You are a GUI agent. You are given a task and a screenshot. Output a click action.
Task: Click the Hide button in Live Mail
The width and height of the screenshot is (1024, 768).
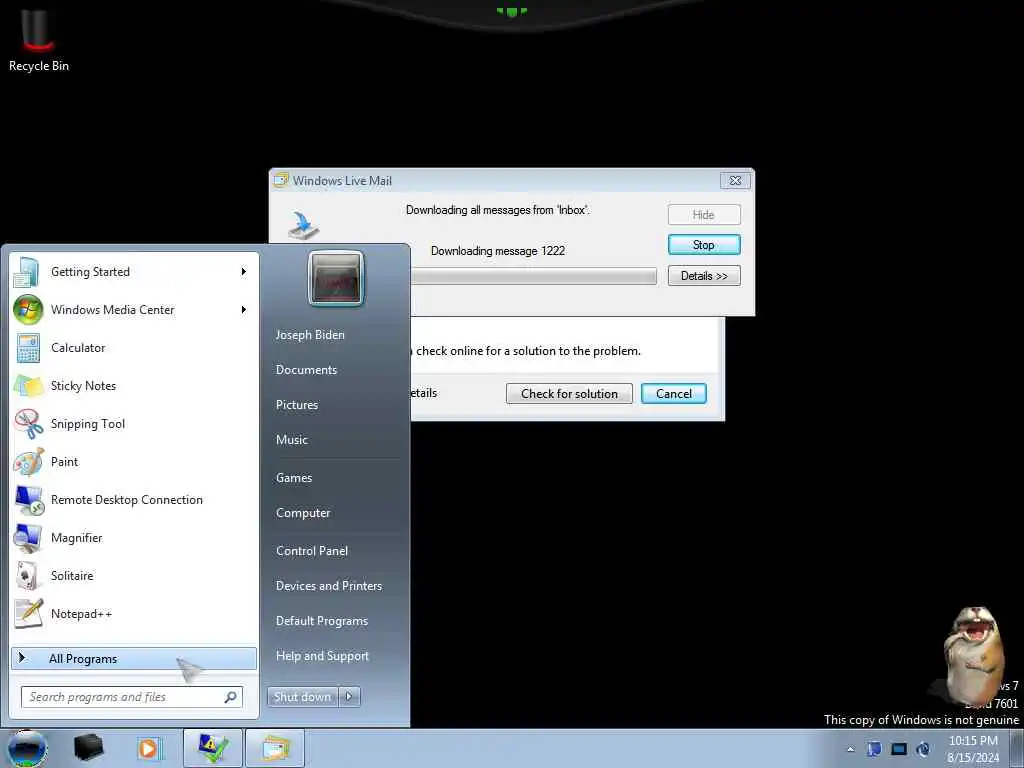[704, 215]
